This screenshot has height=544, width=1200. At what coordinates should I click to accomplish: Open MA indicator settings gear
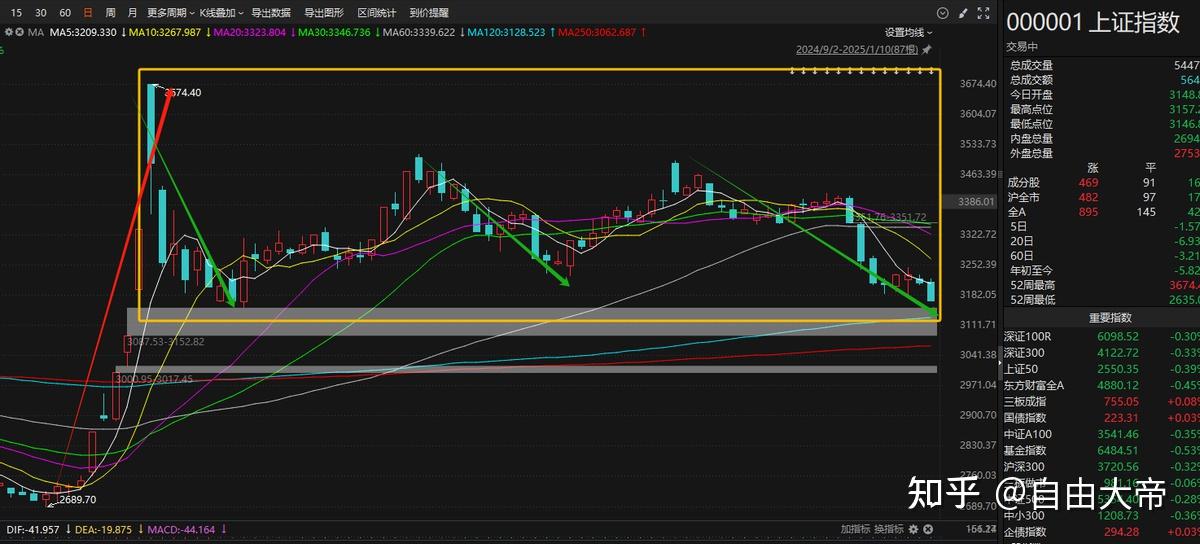(8, 32)
